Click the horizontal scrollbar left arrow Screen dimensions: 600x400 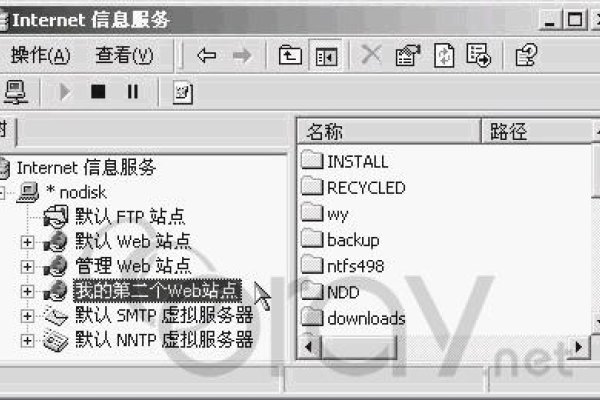(x=309, y=347)
